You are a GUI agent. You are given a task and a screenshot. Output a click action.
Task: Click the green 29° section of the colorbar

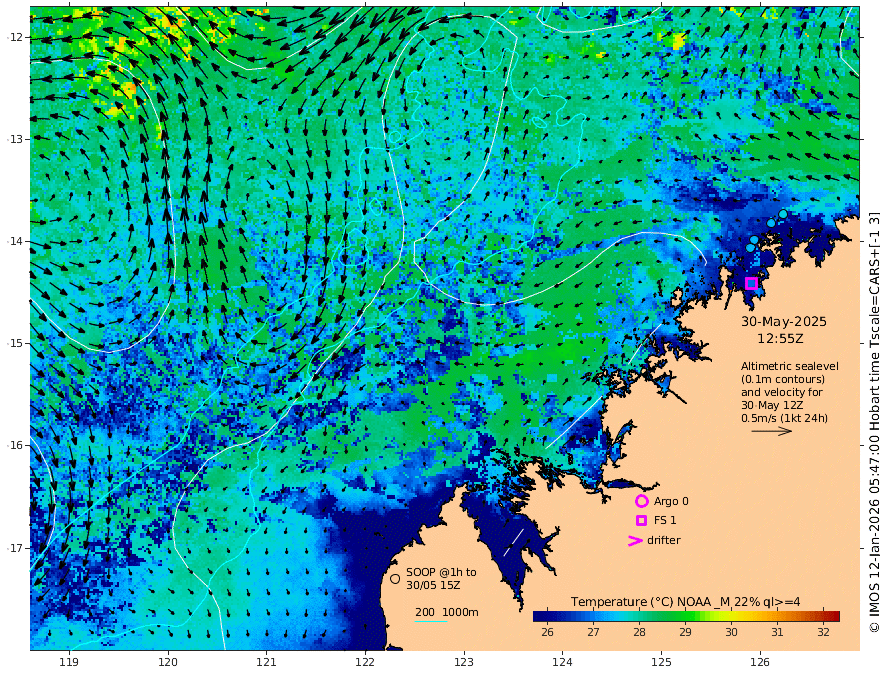point(685,616)
